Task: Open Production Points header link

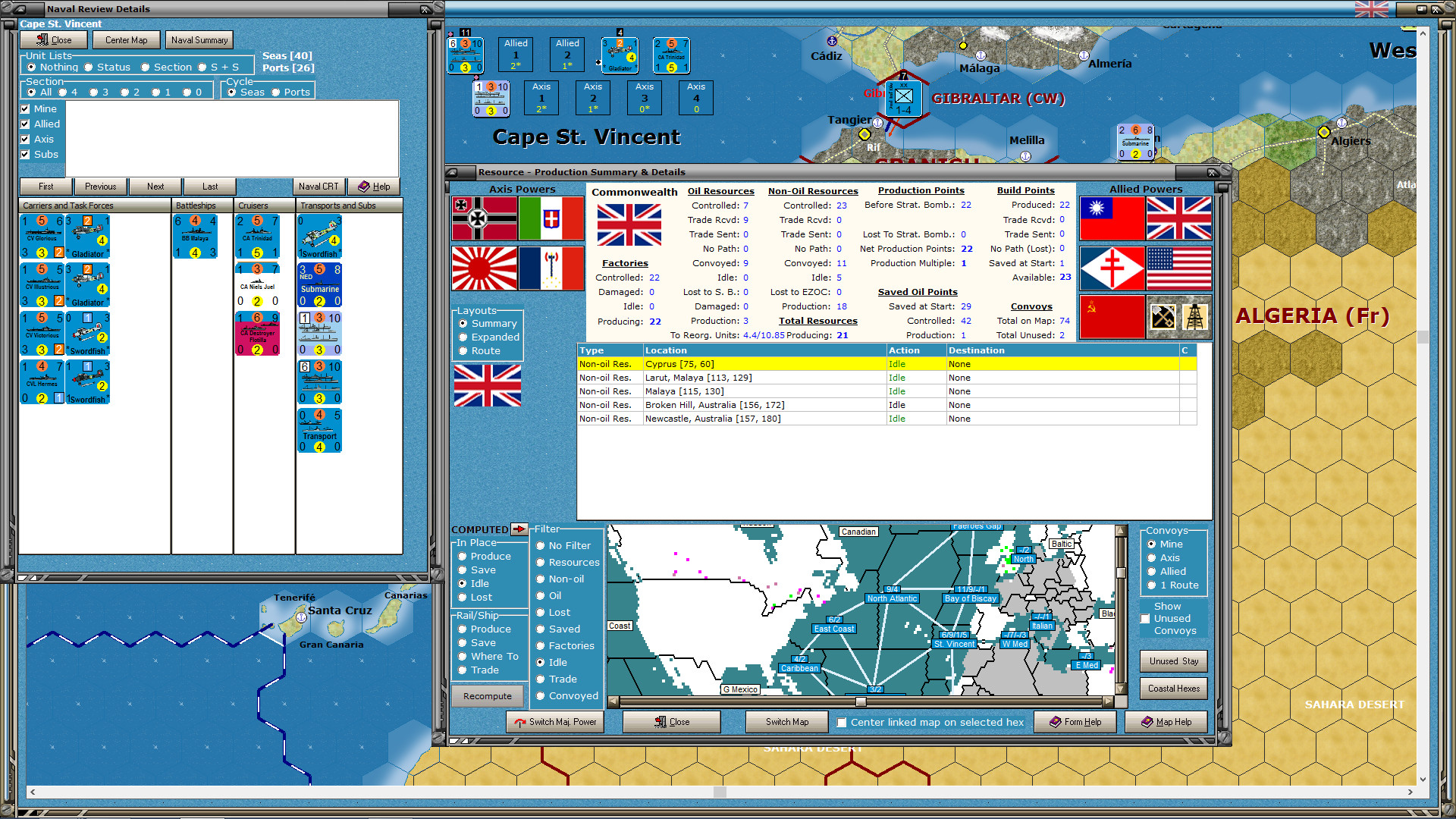Action: click(921, 190)
